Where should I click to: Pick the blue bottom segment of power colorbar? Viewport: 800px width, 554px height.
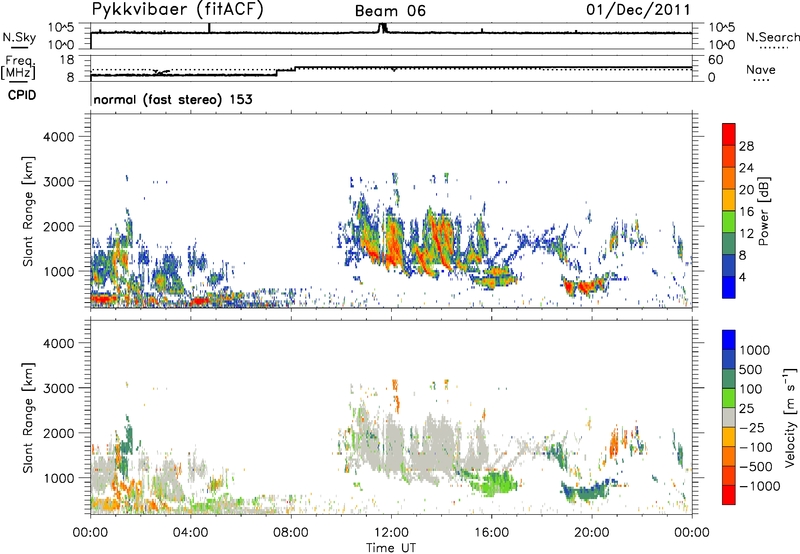point(729,288)
